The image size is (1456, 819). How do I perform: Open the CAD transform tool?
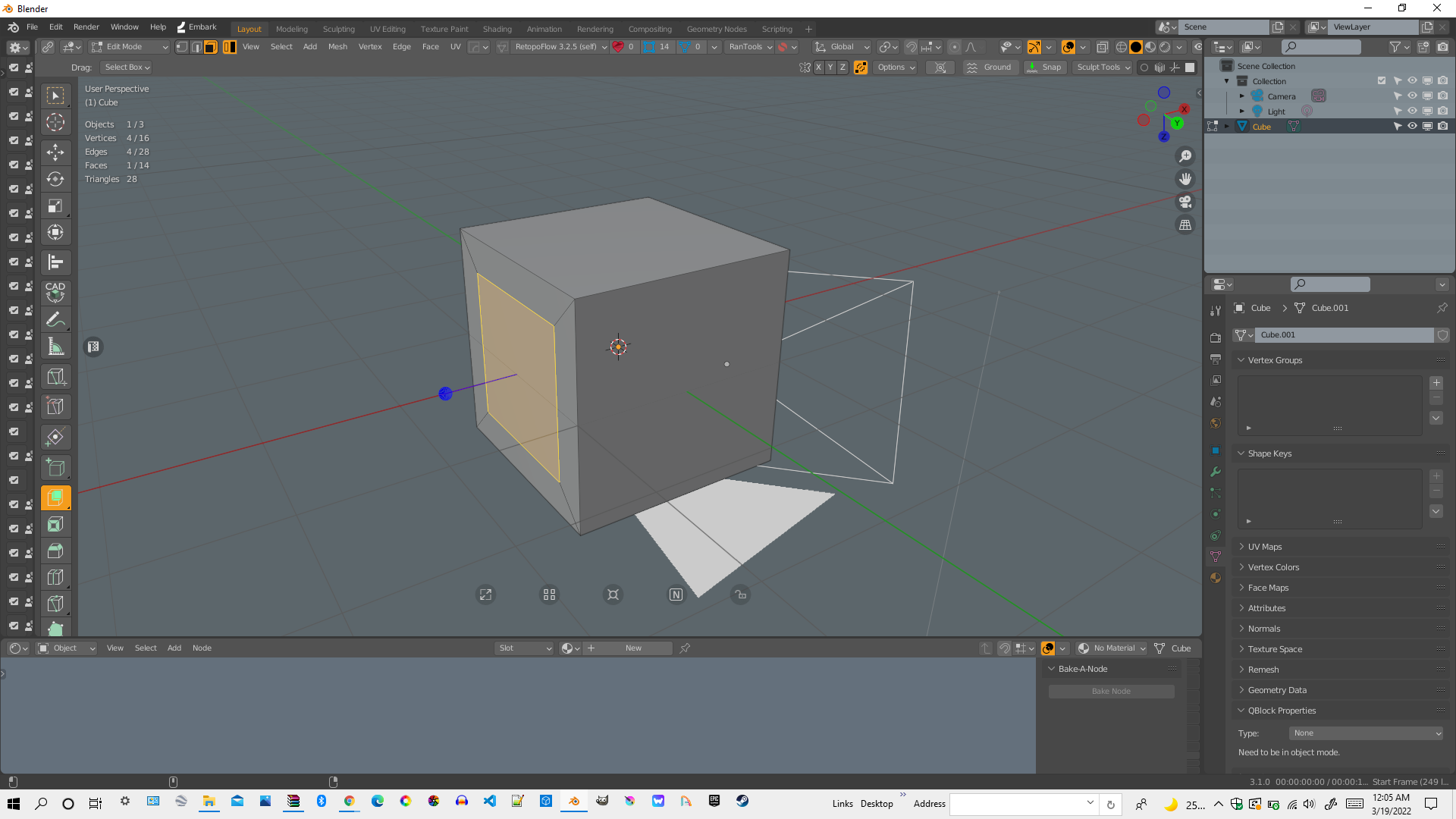[x=55, y=292]
